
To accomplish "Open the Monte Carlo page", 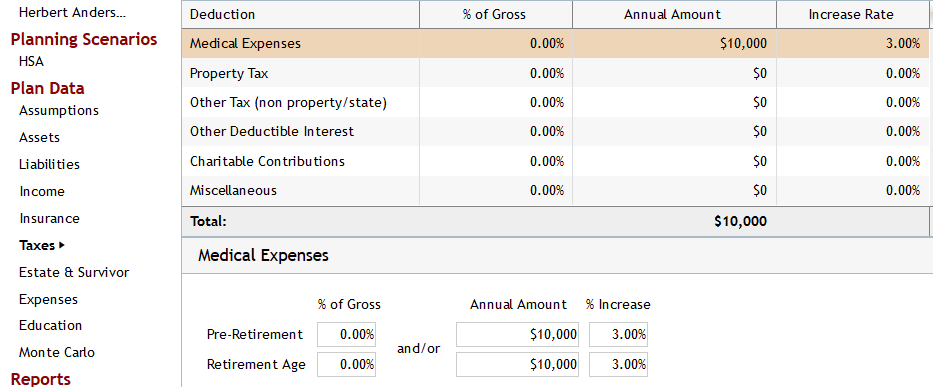I will [x=57, y=352].
